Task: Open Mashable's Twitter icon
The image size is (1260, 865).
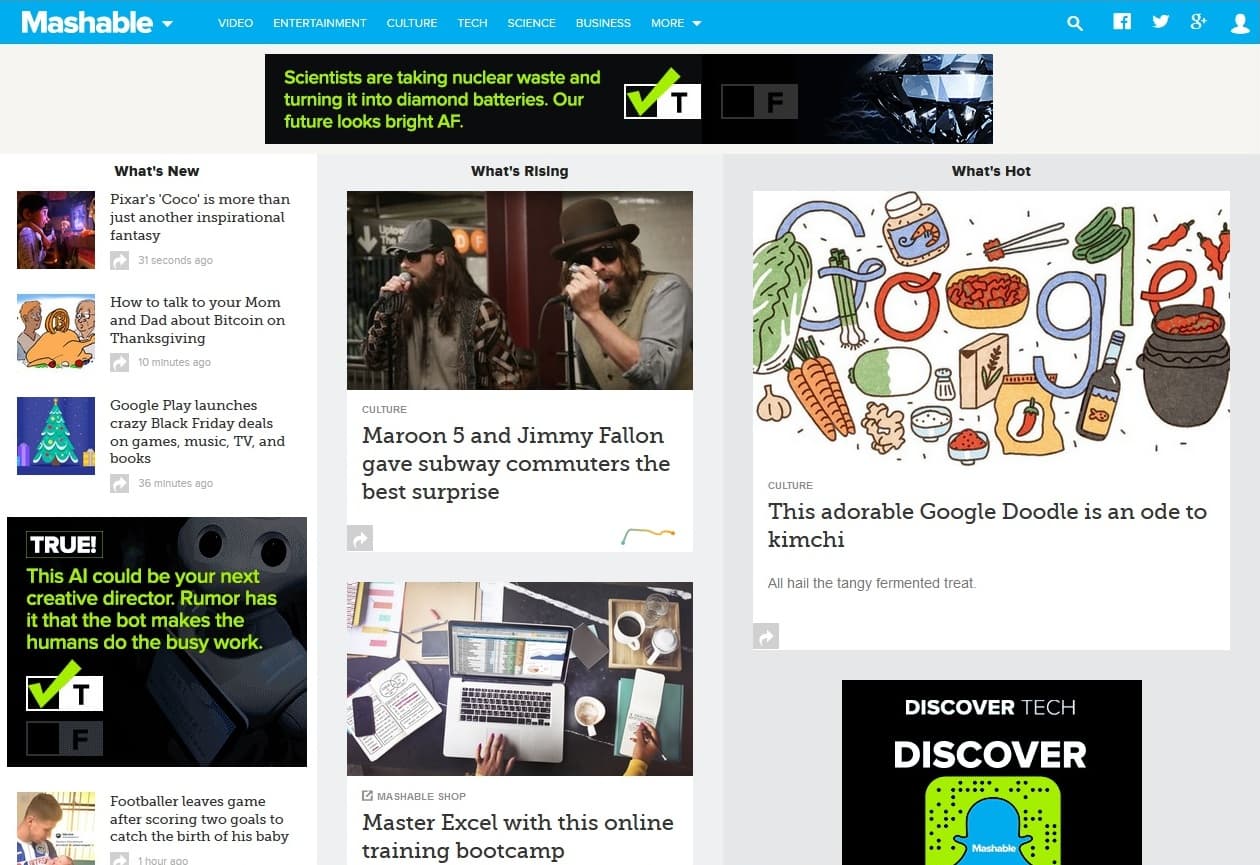Action: point(1160,22)
